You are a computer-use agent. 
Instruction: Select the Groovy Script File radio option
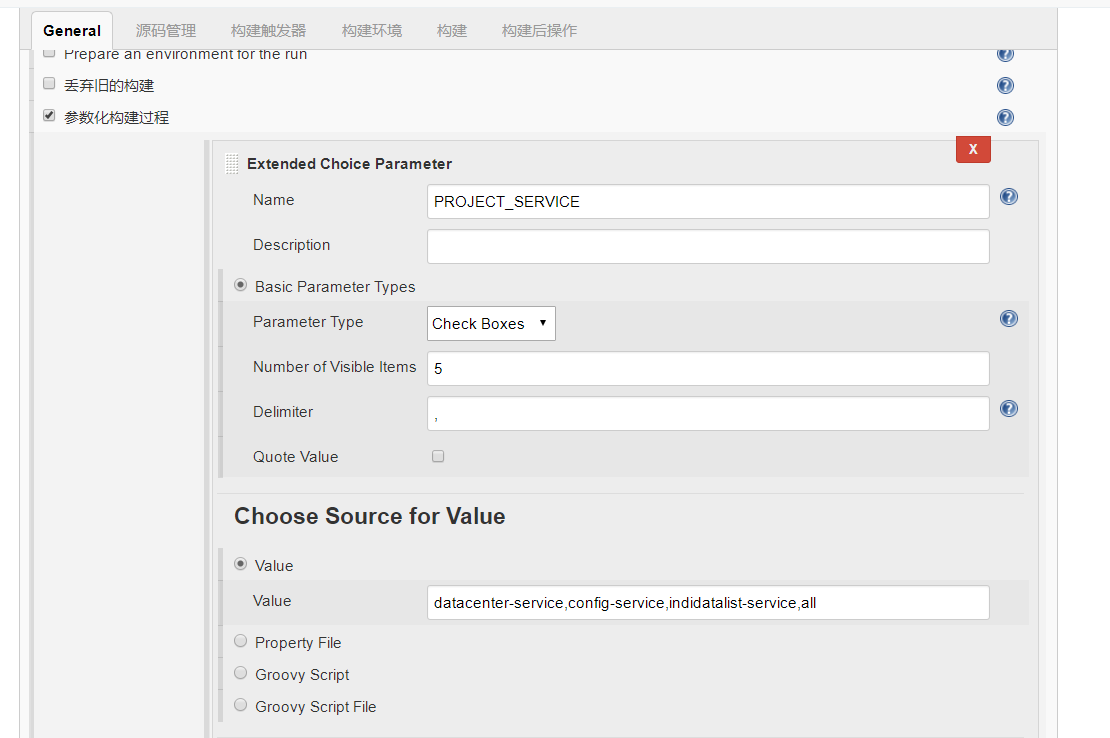pyautogui.click(x=241, y=705)
